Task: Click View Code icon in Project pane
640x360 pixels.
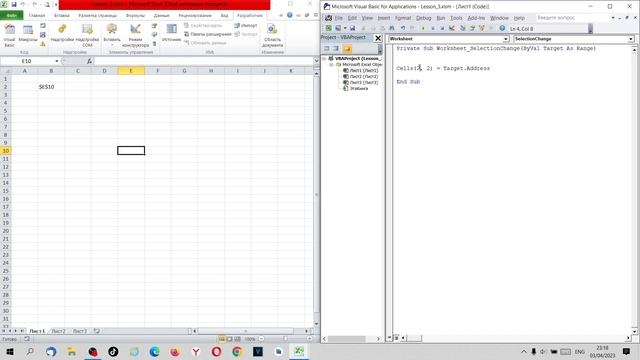Action: click(x=327, y=49)
